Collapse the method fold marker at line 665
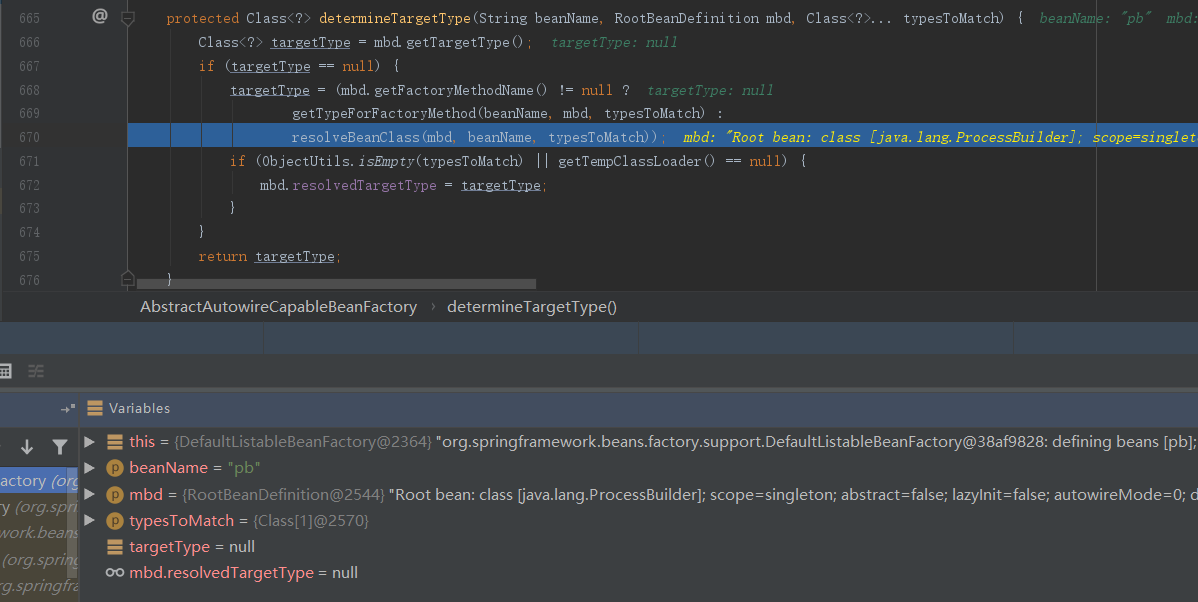 (x=127, y=17)
